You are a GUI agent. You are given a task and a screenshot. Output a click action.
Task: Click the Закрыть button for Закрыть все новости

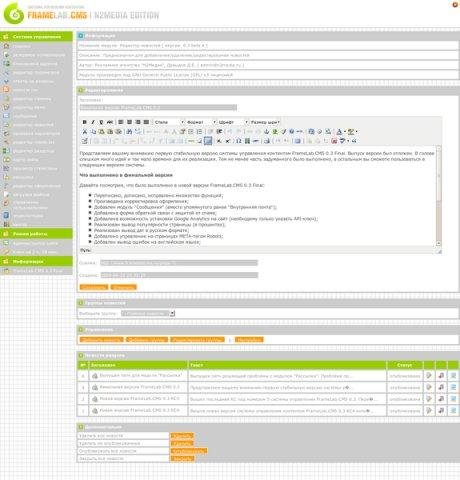tap(182, 459)
